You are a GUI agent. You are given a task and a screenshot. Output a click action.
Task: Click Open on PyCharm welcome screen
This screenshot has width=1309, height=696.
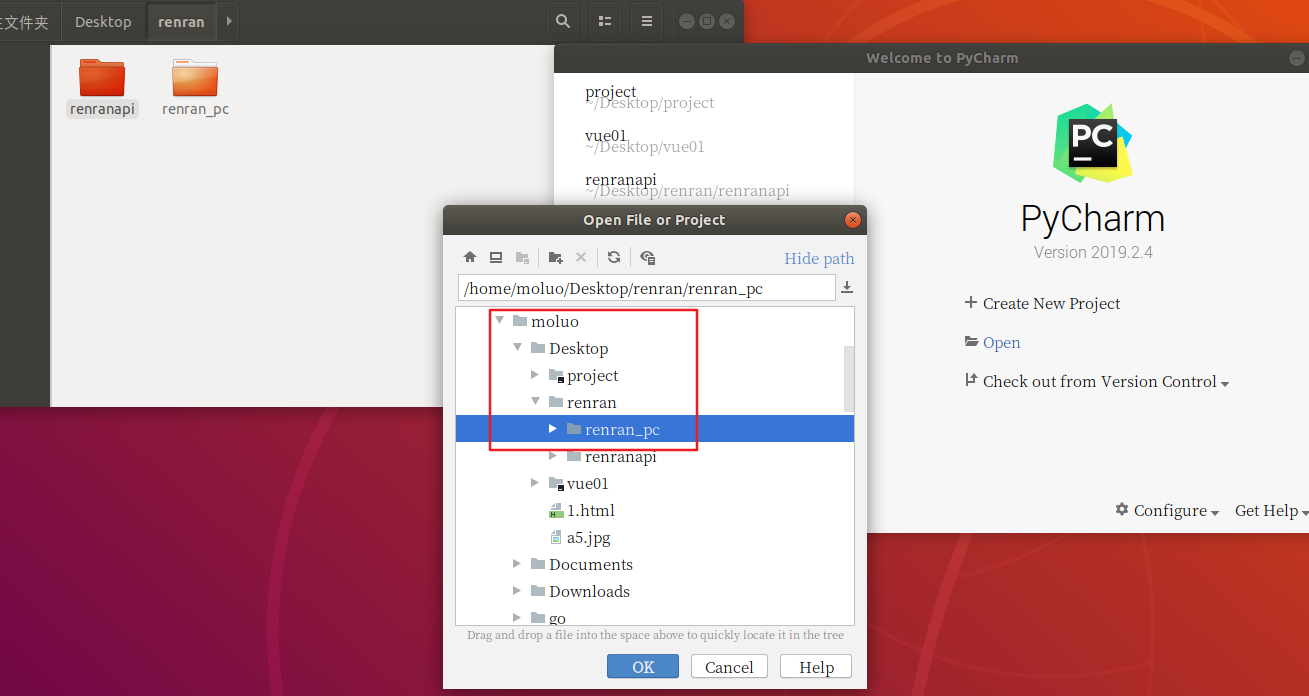(x=992, y=342)
